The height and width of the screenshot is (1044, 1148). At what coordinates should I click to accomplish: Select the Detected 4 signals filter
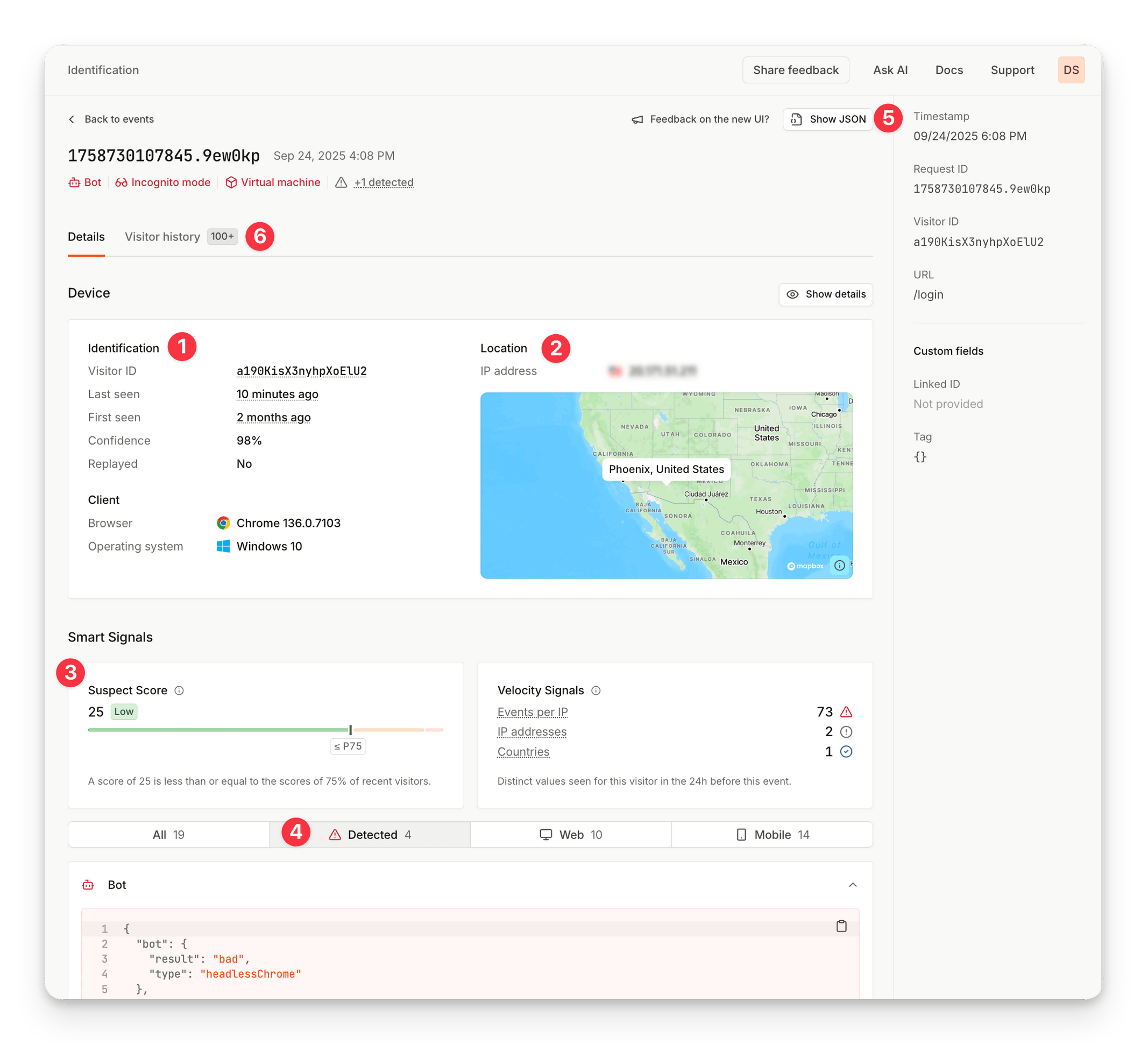click(370, 836)
